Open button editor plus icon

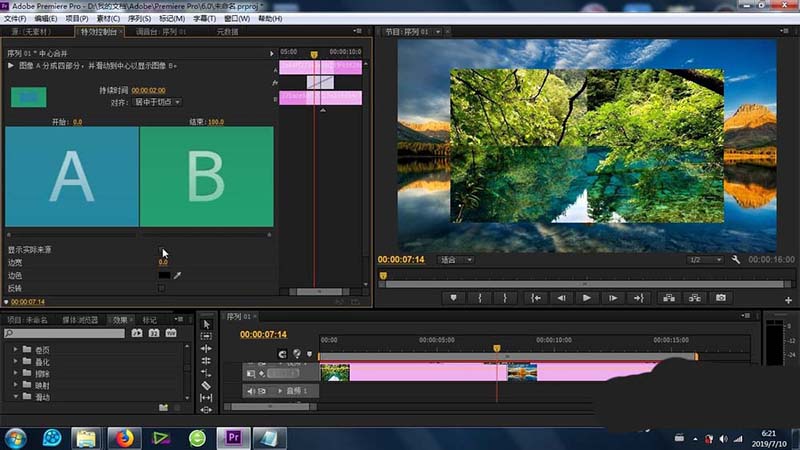(x=788, y=301)
